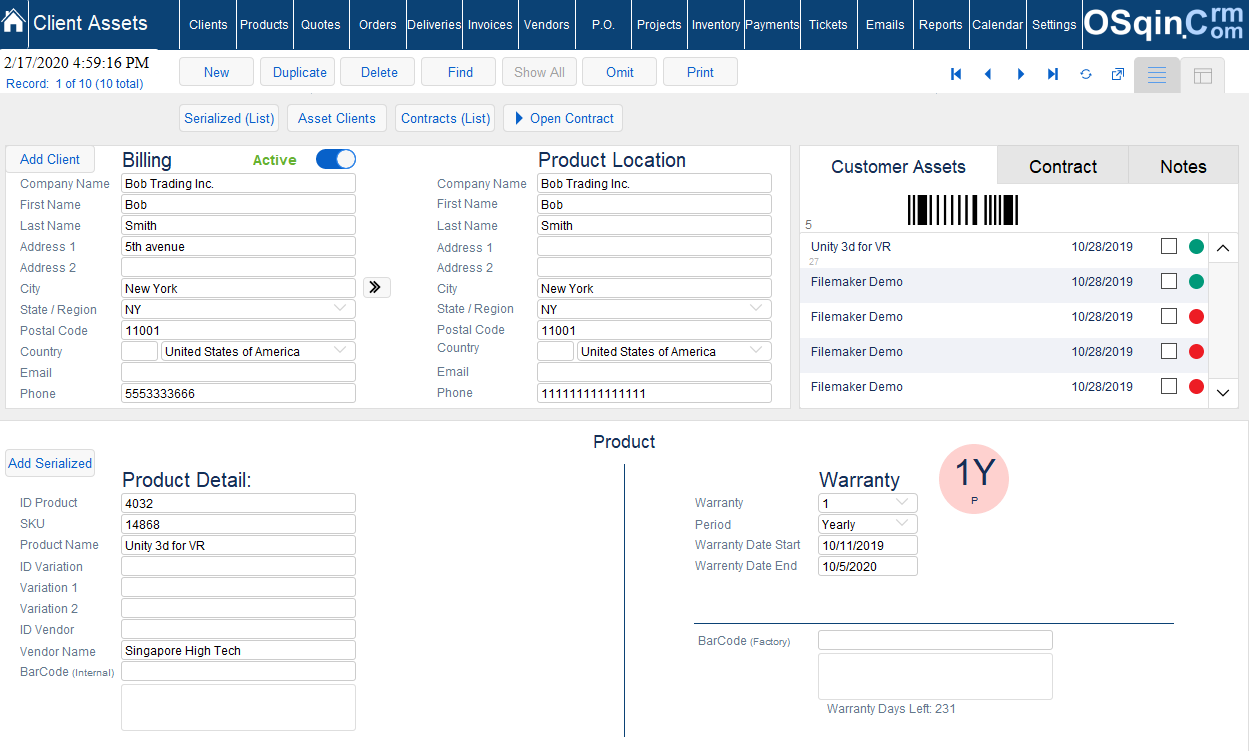1249x751 pixels.
Task: Click the Warranty Date Start field
Action: point(867,545)
